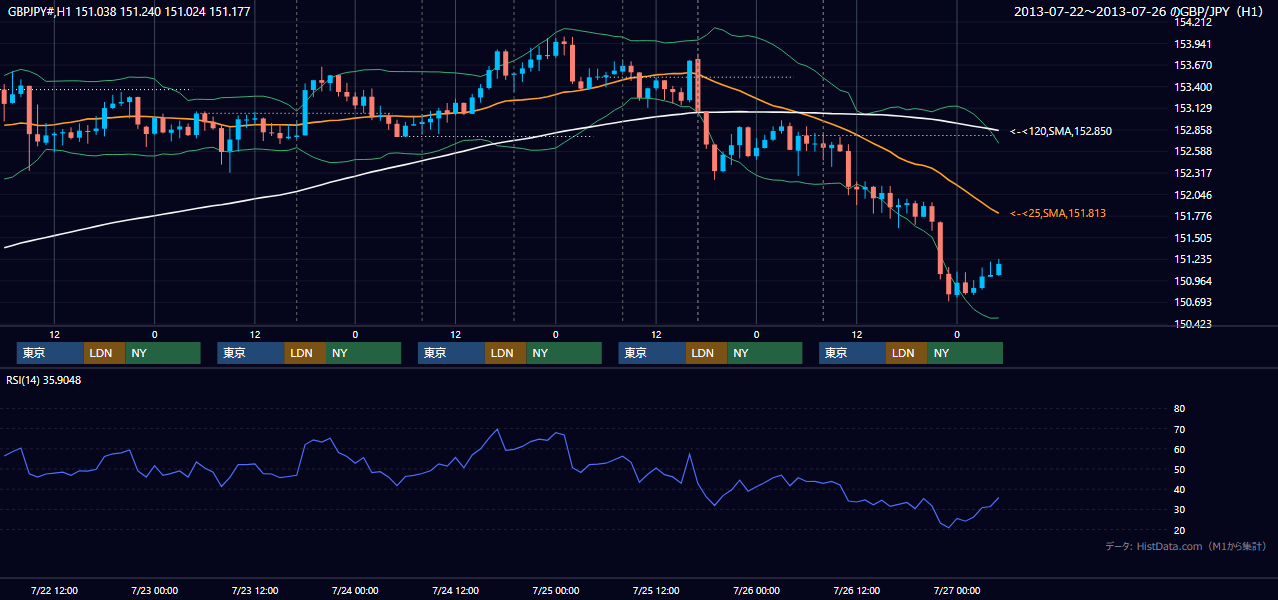Click the RSI scale value 50
The image size is (1278, 600).
click(1179, 470)
